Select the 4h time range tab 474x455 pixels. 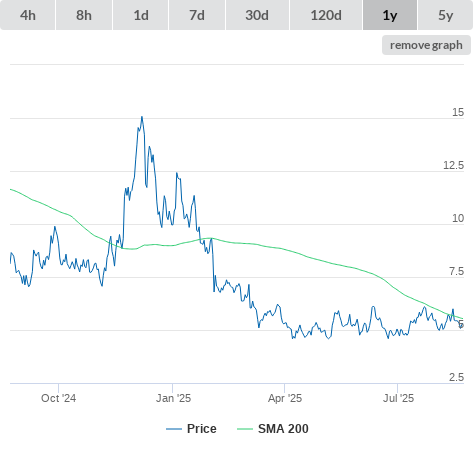click(28, 15)
